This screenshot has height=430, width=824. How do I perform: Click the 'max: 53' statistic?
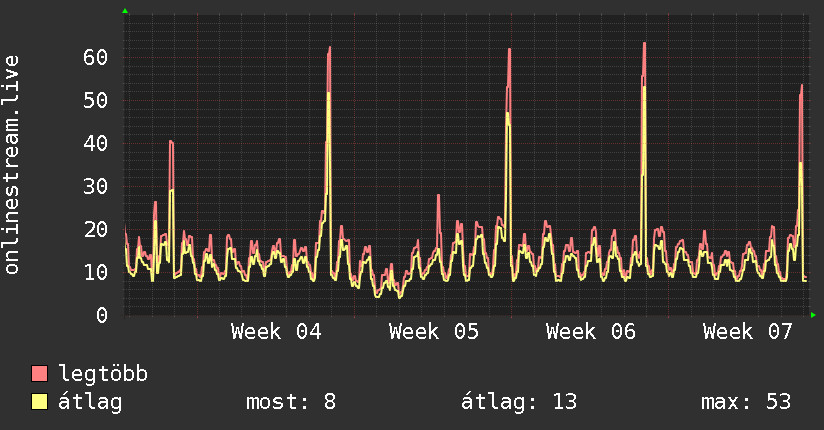(x=746, y=402)
